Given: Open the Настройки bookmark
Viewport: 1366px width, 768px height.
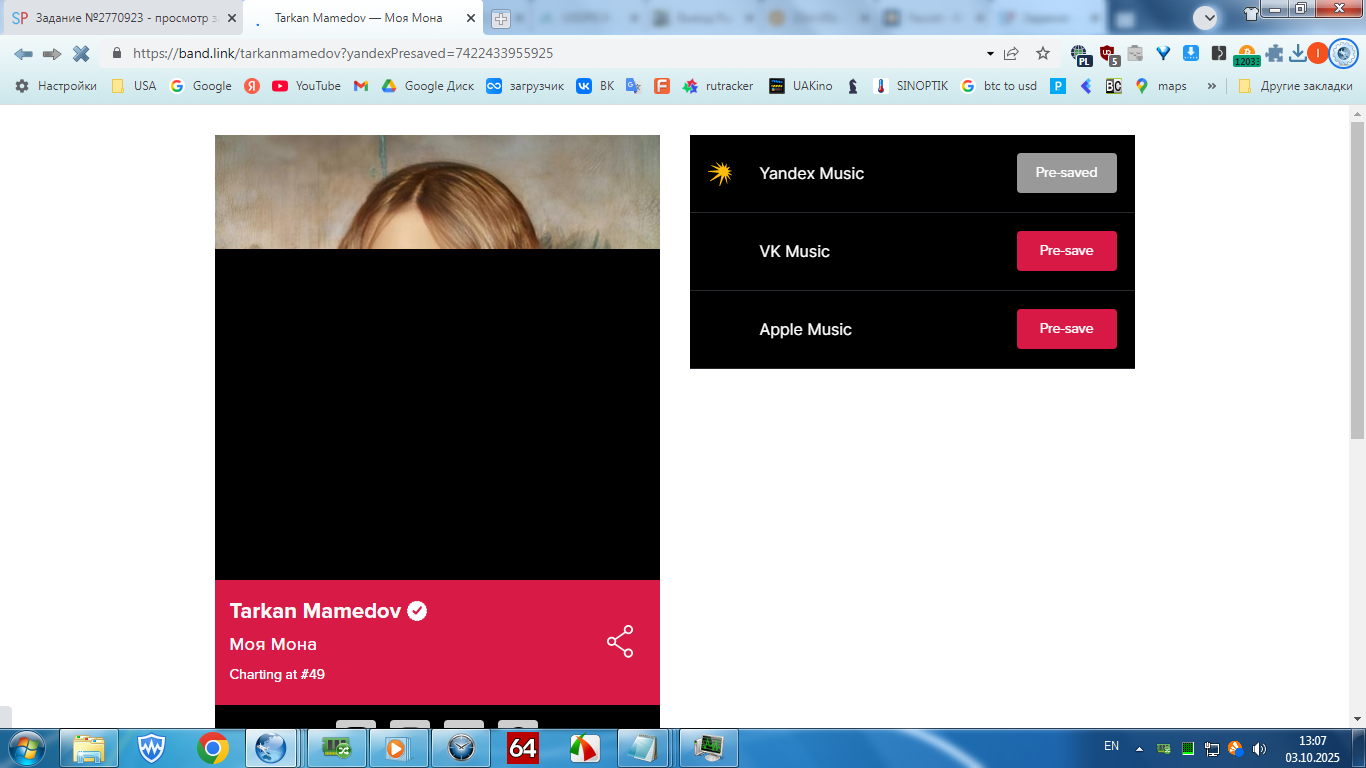Looking at the screenshot, I should (x=56, y=86).
